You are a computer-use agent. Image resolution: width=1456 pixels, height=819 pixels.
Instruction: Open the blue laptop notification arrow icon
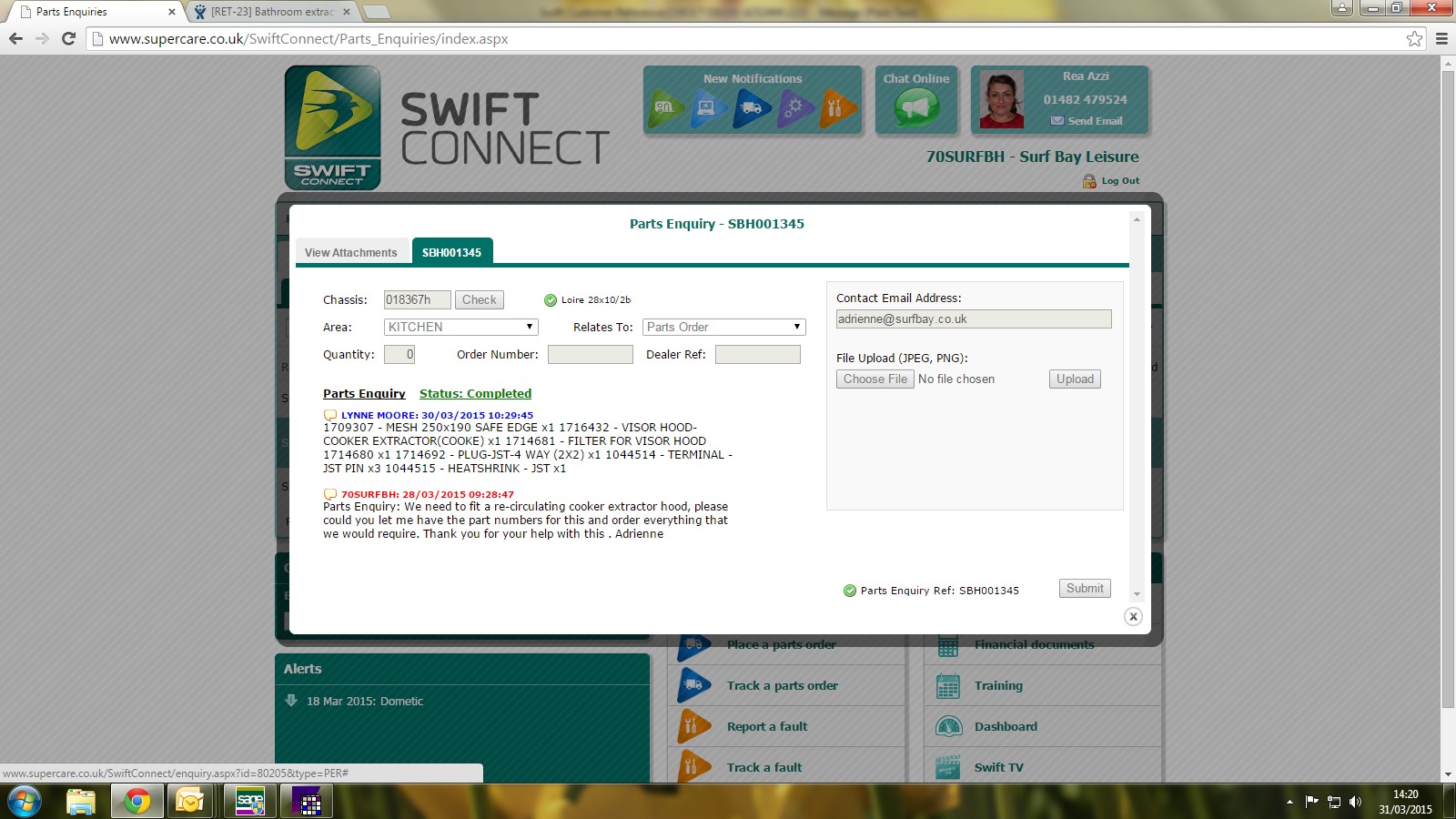coord(709,107)
